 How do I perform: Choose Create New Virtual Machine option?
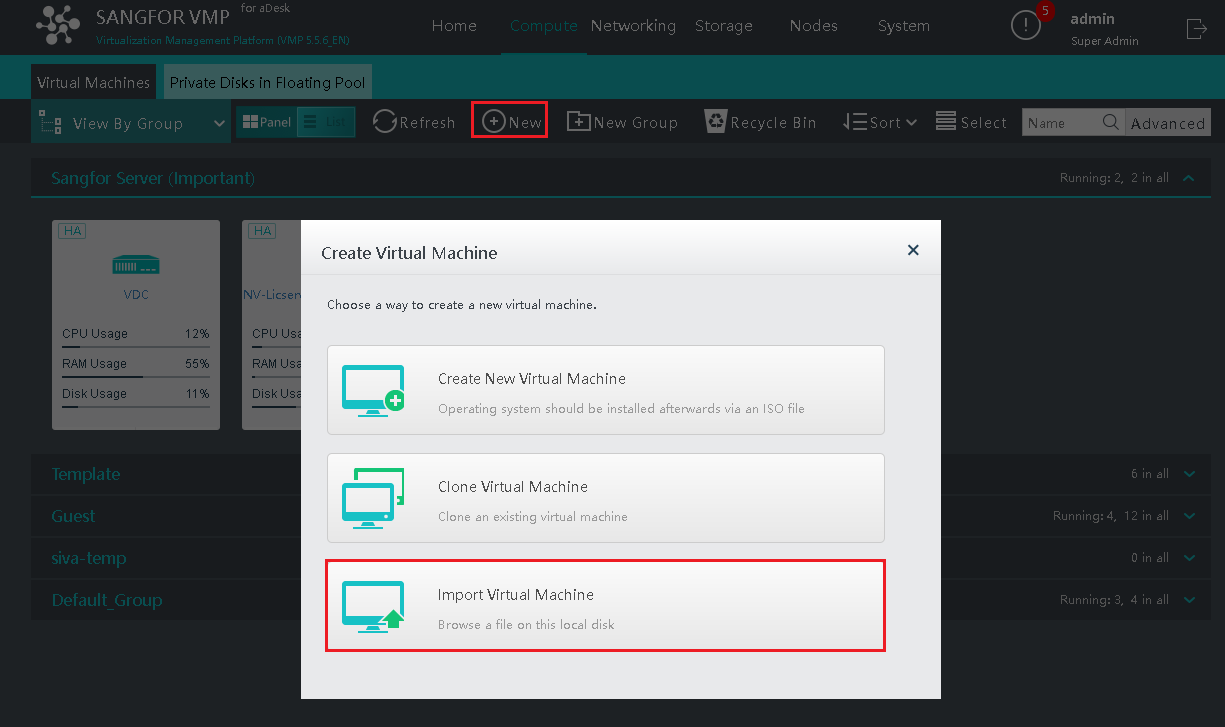tap(605, 390)
